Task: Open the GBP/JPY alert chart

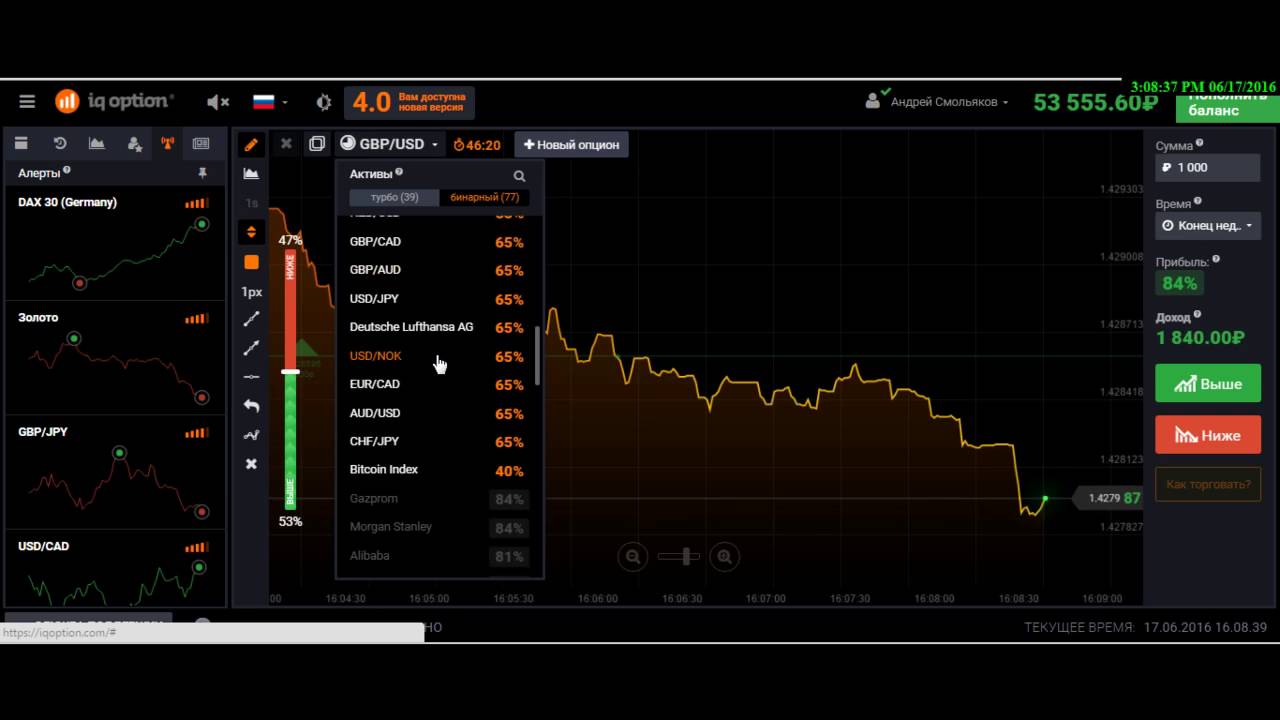Action: point(115,474)
